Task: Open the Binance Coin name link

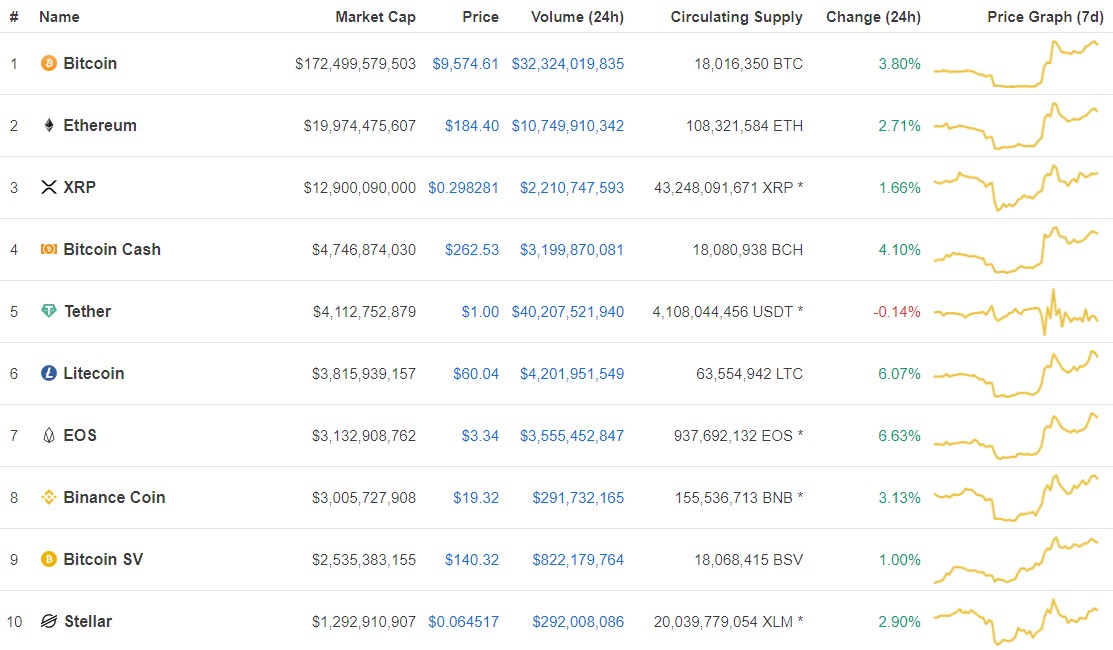Action: pos(114,497)
